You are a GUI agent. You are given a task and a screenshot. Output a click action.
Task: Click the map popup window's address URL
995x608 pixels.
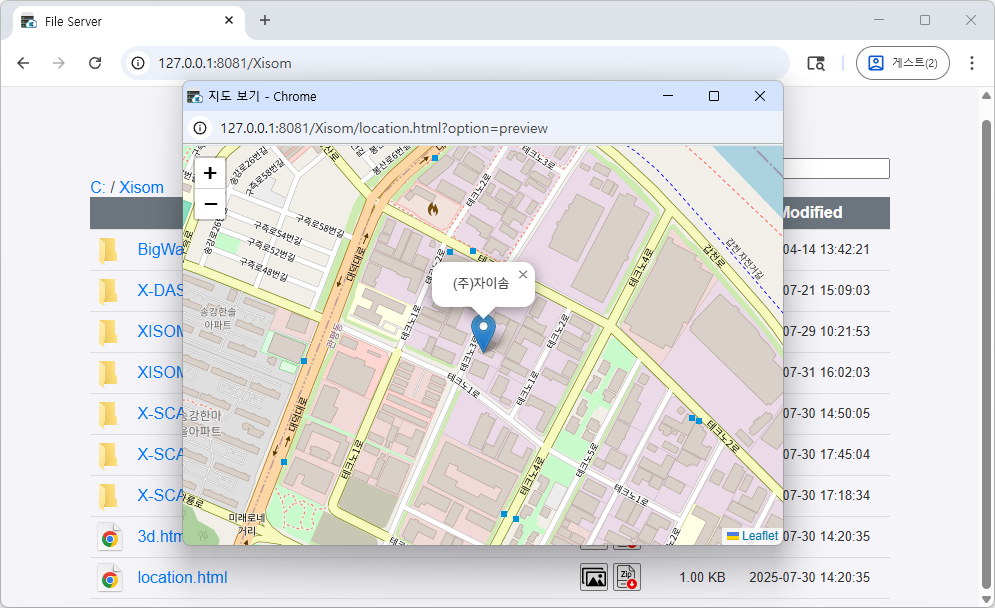coord(384,128)
